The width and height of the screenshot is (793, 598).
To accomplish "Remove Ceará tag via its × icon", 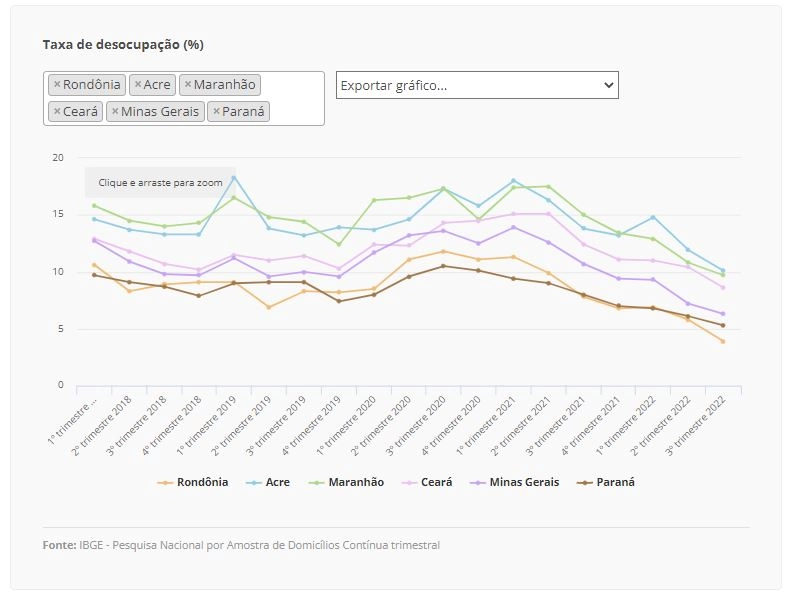I will [x=57, y=111].
